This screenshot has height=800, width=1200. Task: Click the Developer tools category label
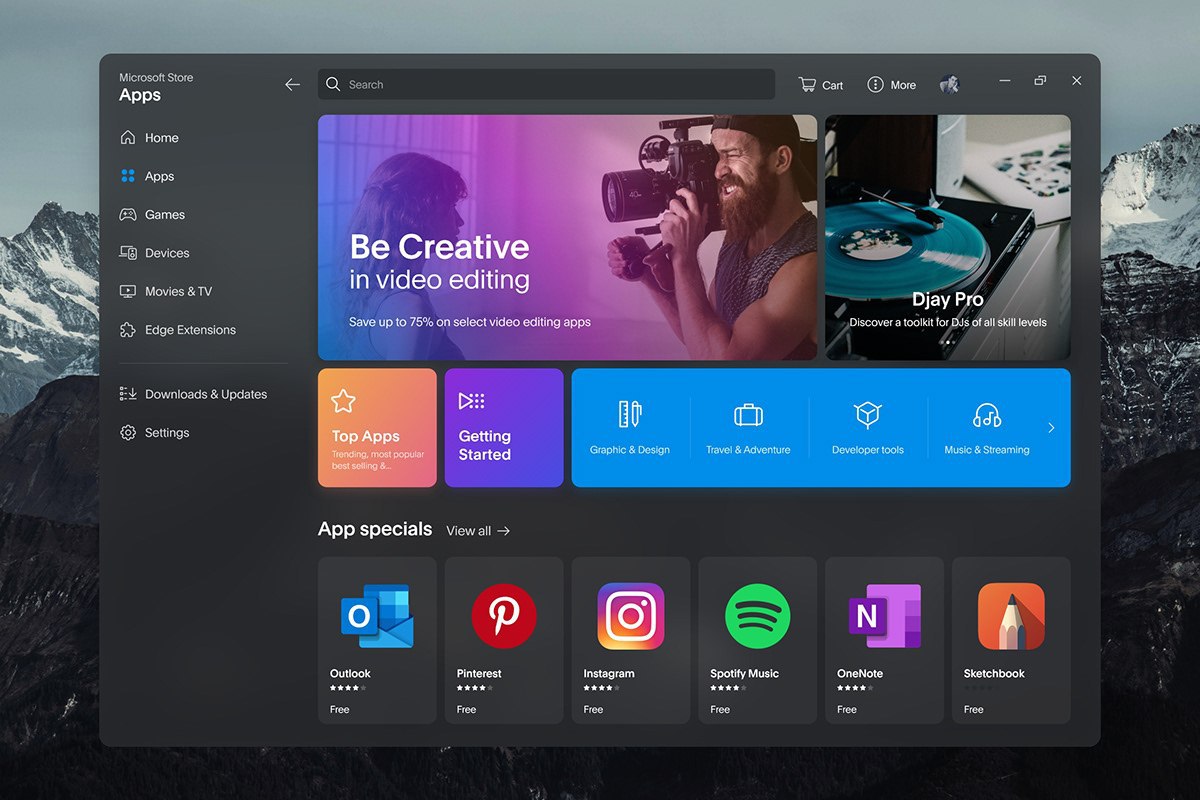868,450
